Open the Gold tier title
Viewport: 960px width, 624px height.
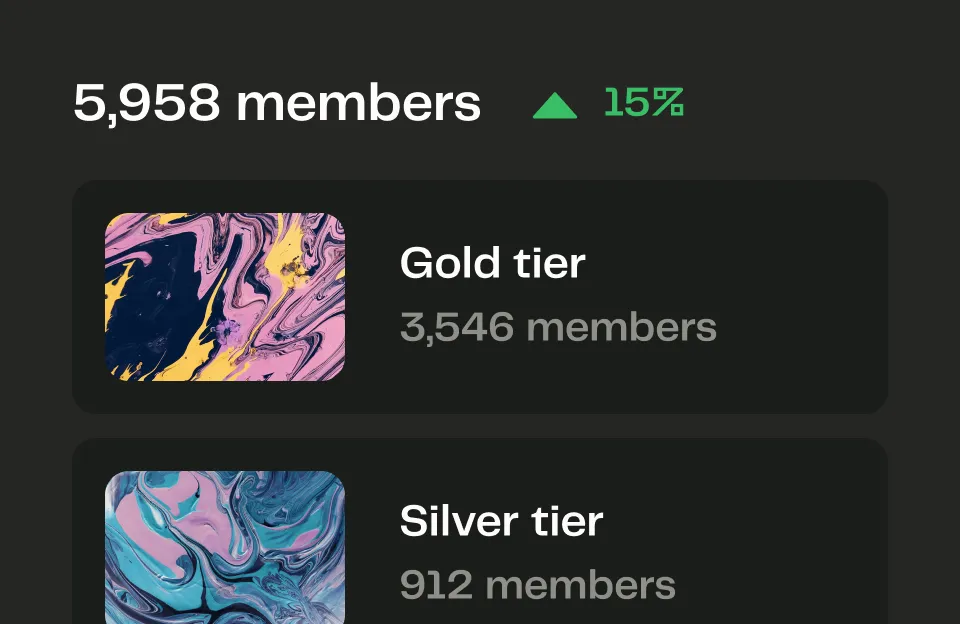492,263
